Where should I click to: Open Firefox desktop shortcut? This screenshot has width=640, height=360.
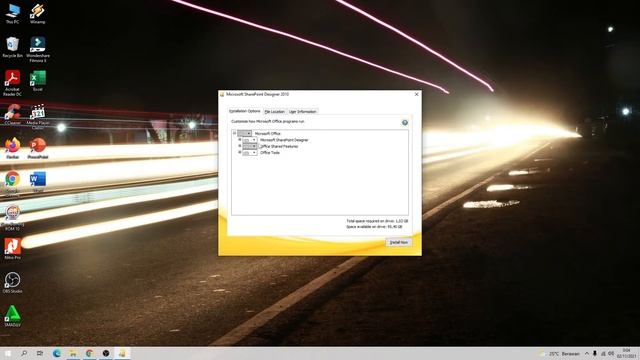tap(13, 148)
